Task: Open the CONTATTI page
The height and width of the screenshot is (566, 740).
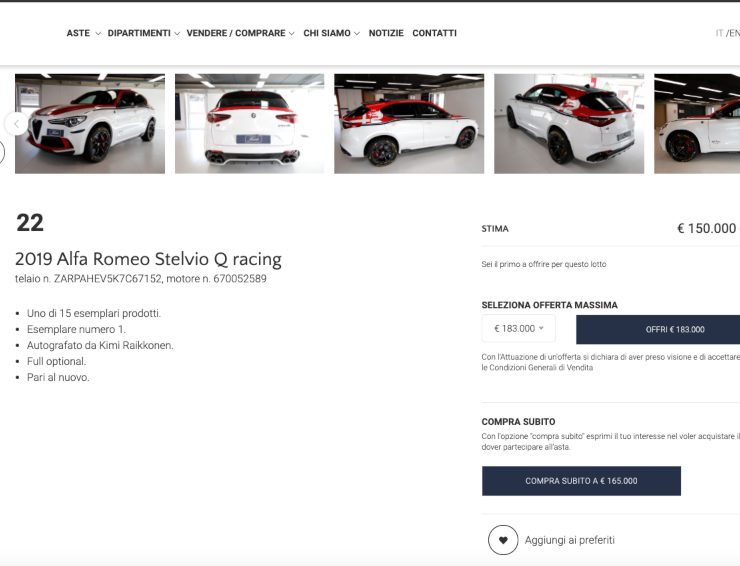Action: [434, 33]
